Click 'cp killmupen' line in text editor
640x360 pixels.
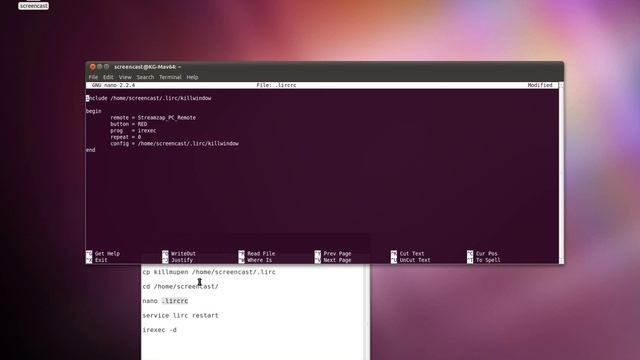click(x=209, y=272)
